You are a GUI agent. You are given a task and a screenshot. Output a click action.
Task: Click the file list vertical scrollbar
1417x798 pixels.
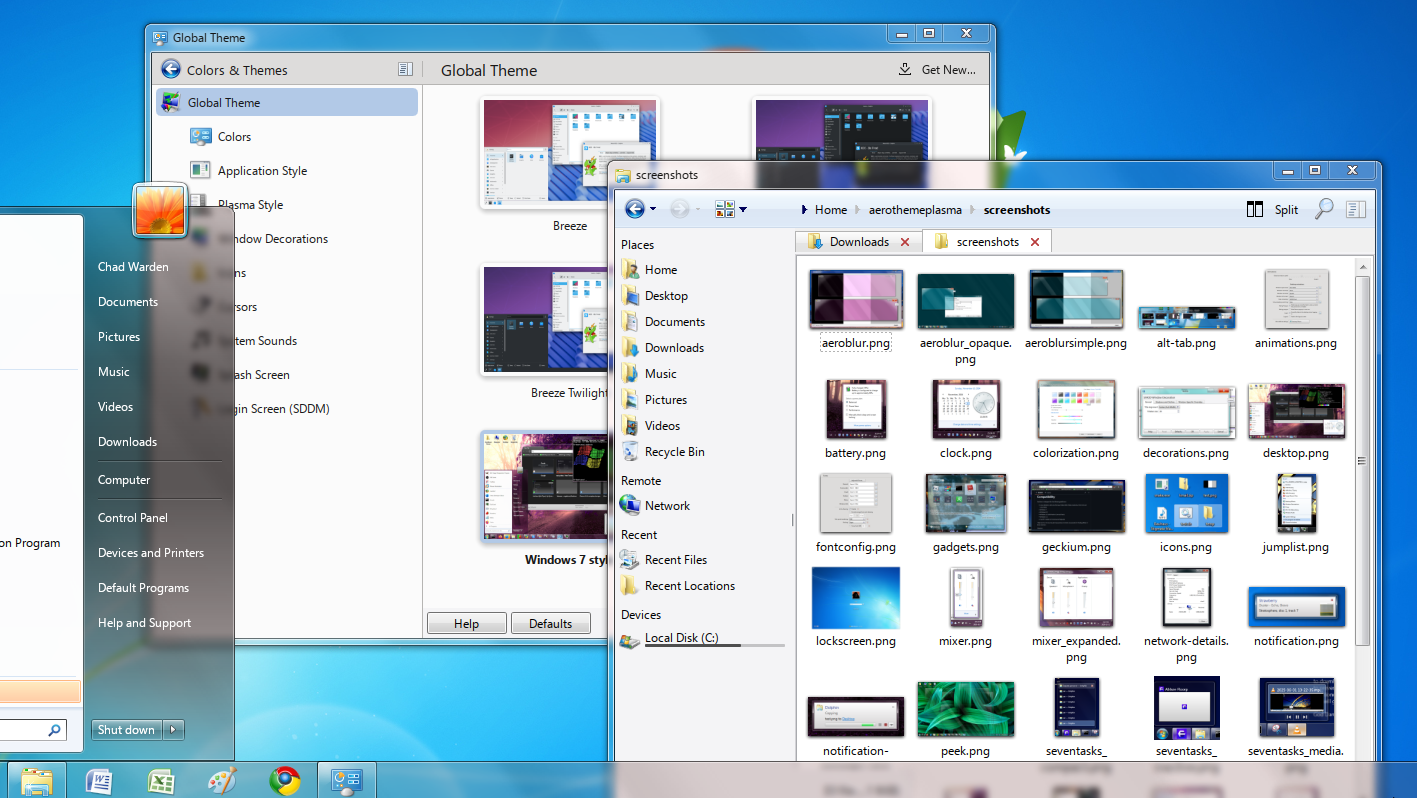pyautogui.click(x=1362, y=460)
